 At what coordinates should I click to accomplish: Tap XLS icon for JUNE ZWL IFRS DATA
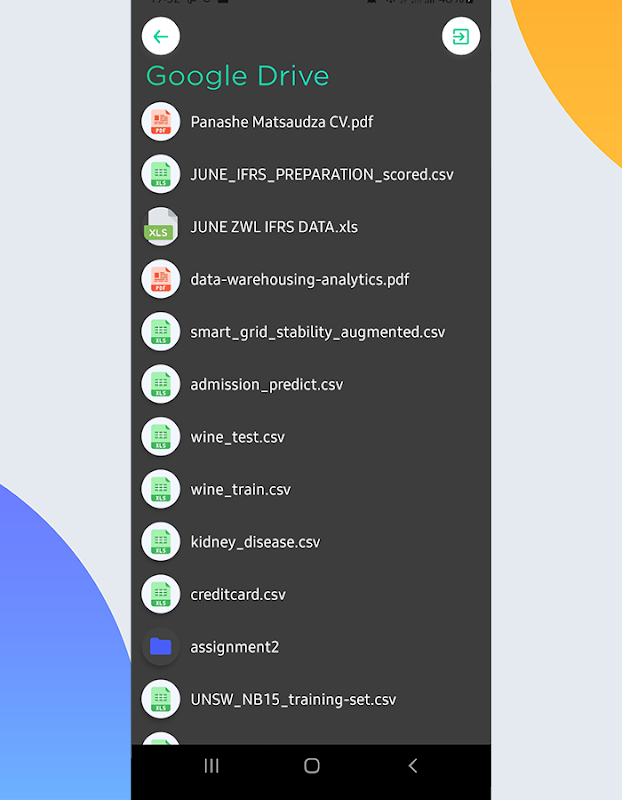coord(161,227)
